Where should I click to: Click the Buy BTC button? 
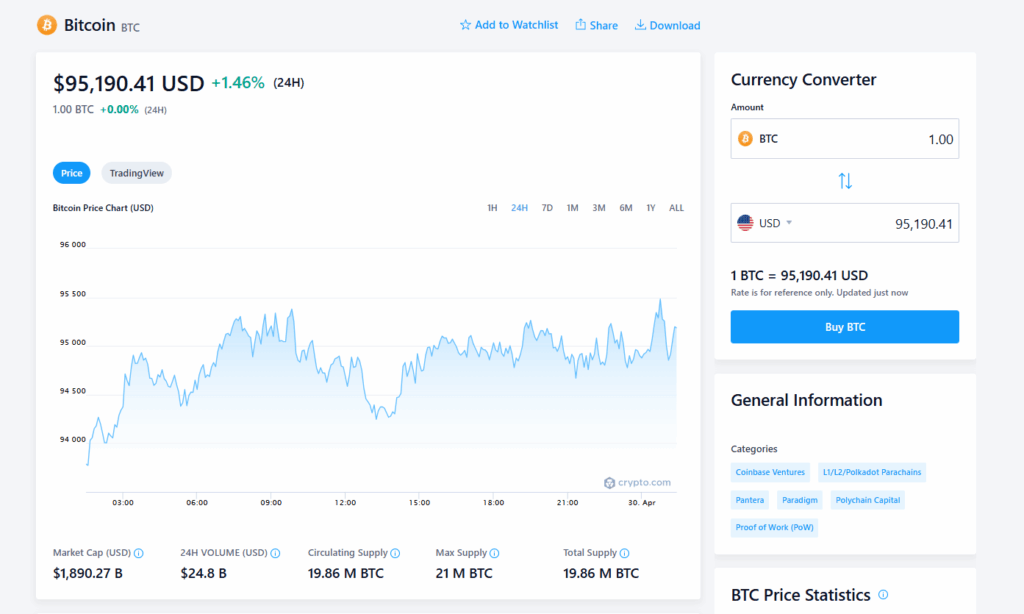844,327
